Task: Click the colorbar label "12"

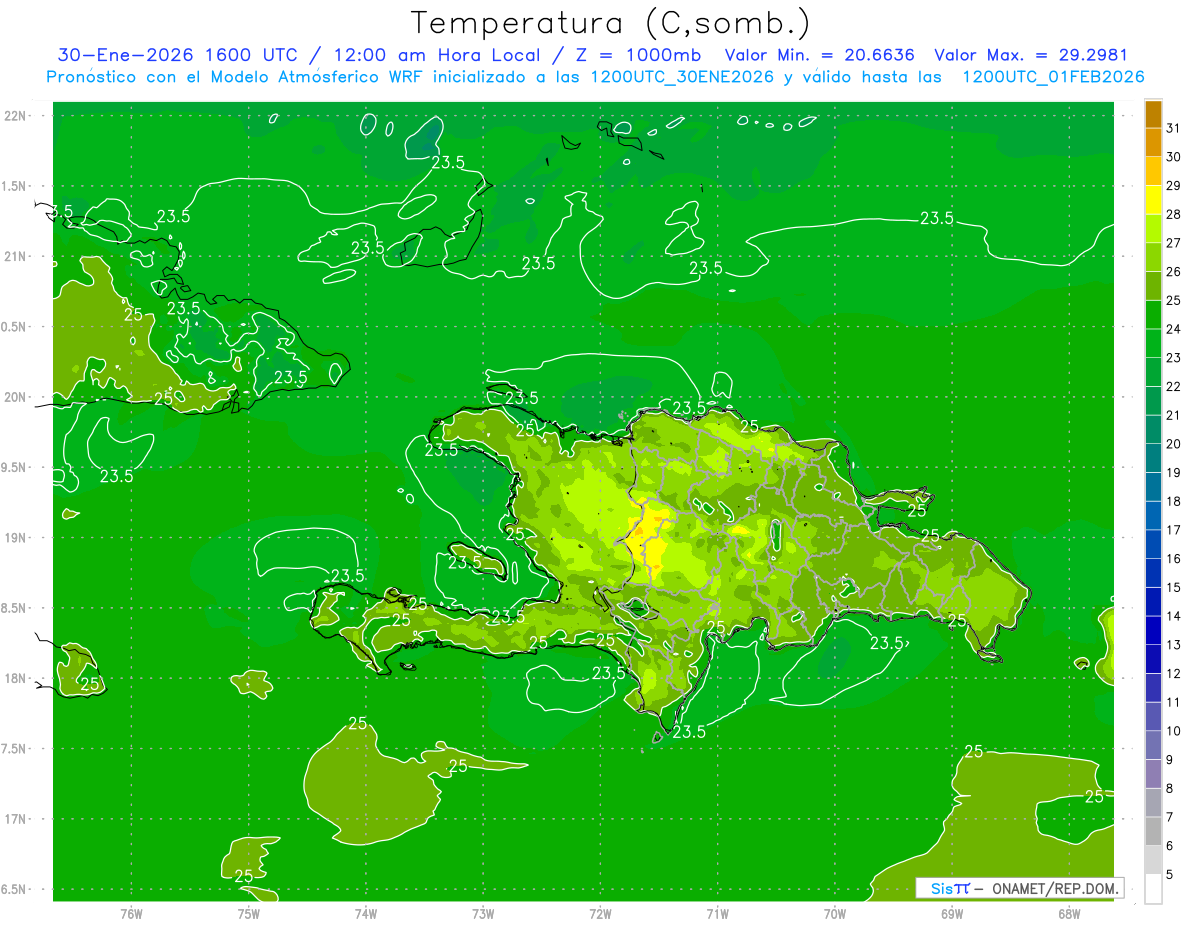Action: point(1174,674)
